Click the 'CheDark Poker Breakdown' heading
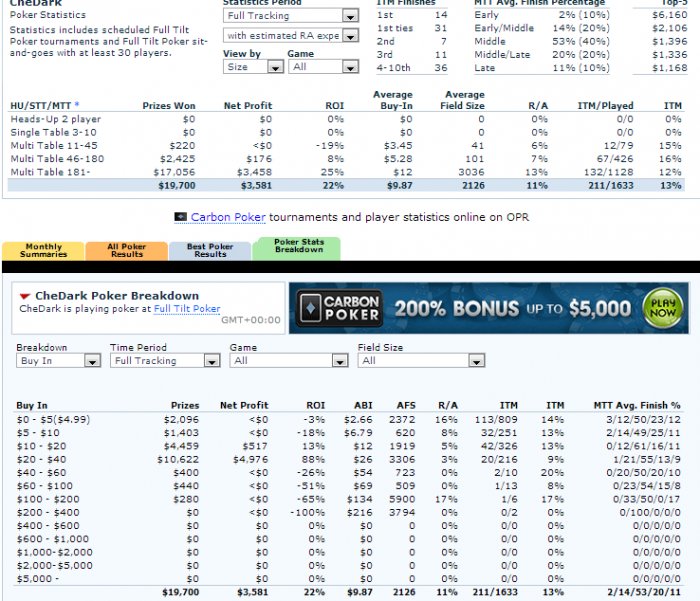The height and width of the screenshot is (601, 700). point(117,296)
